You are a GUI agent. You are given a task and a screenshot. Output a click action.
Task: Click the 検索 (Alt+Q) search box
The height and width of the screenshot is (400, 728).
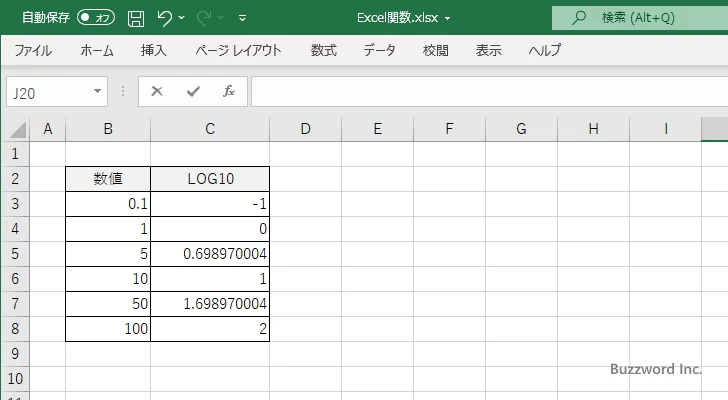[x=640, y=18]
